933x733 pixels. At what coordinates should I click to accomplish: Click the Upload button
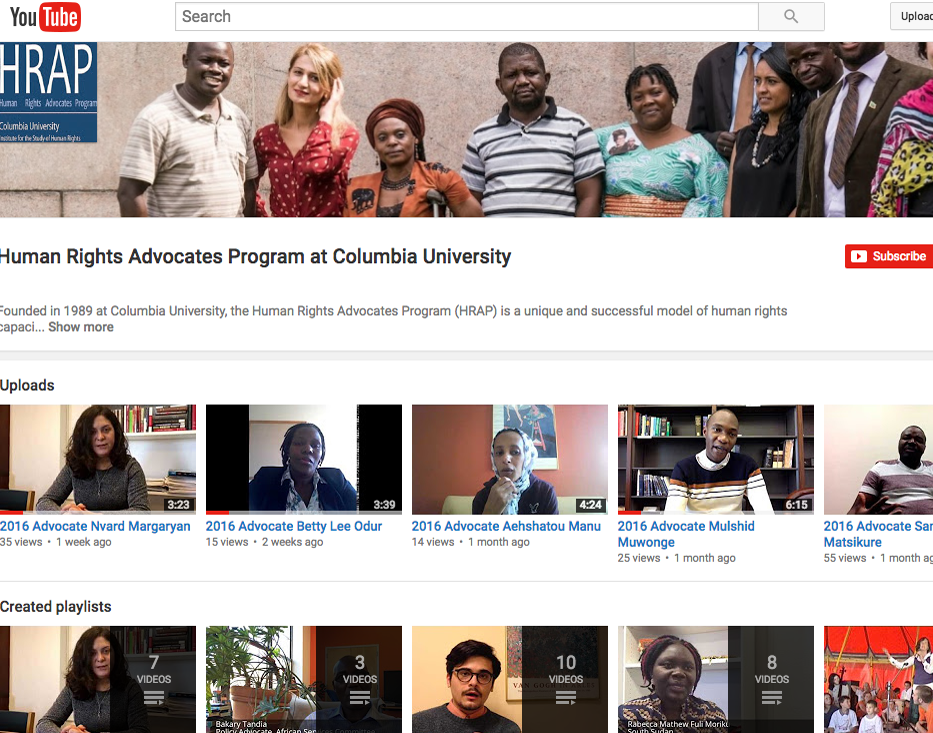click(x=914, y=17)
